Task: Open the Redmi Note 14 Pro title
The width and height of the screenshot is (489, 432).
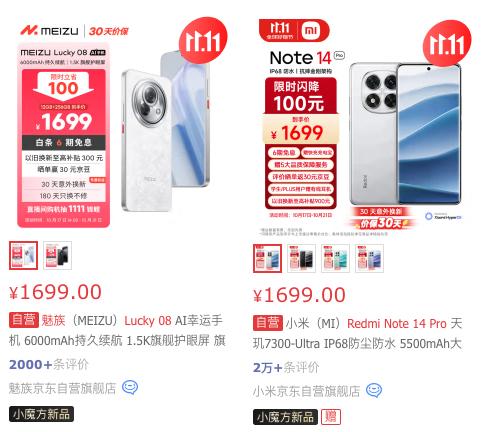Action: click(x=358, y=334)
